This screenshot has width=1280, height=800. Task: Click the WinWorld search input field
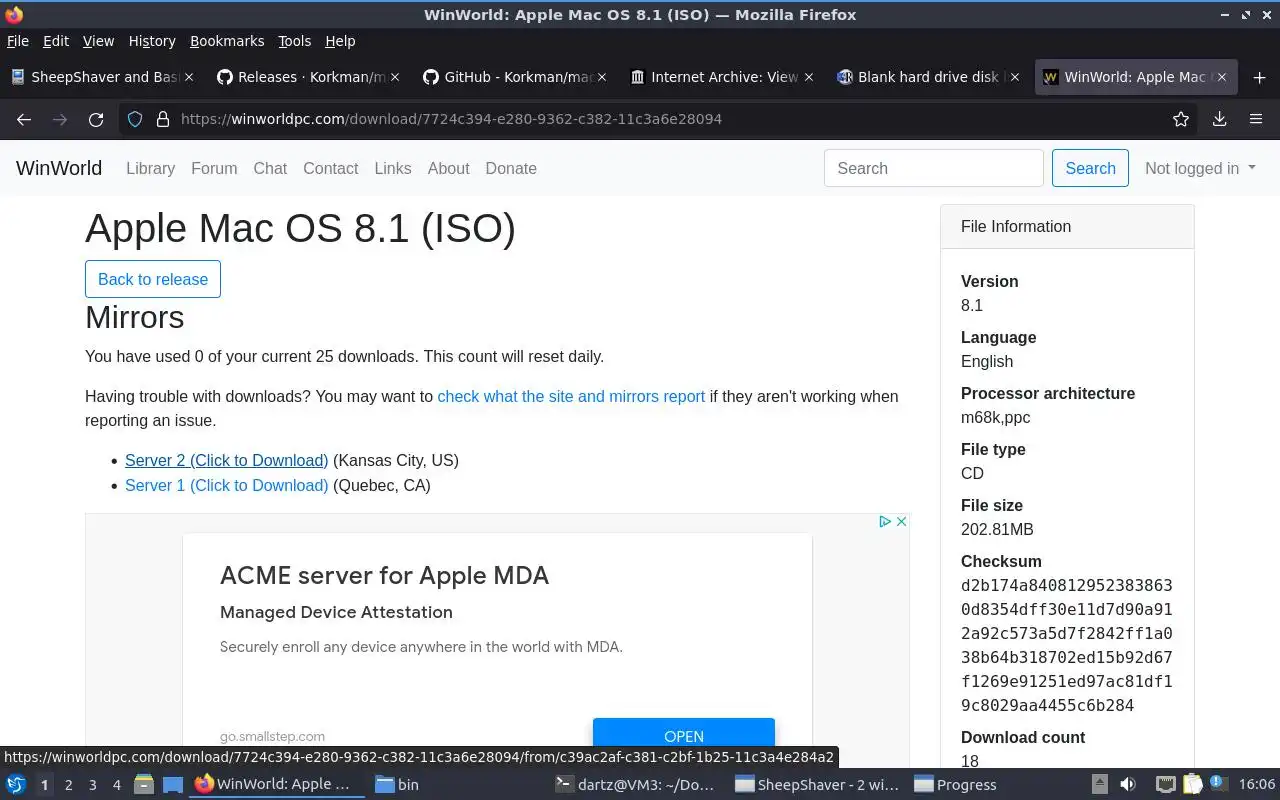coord(933,168)
